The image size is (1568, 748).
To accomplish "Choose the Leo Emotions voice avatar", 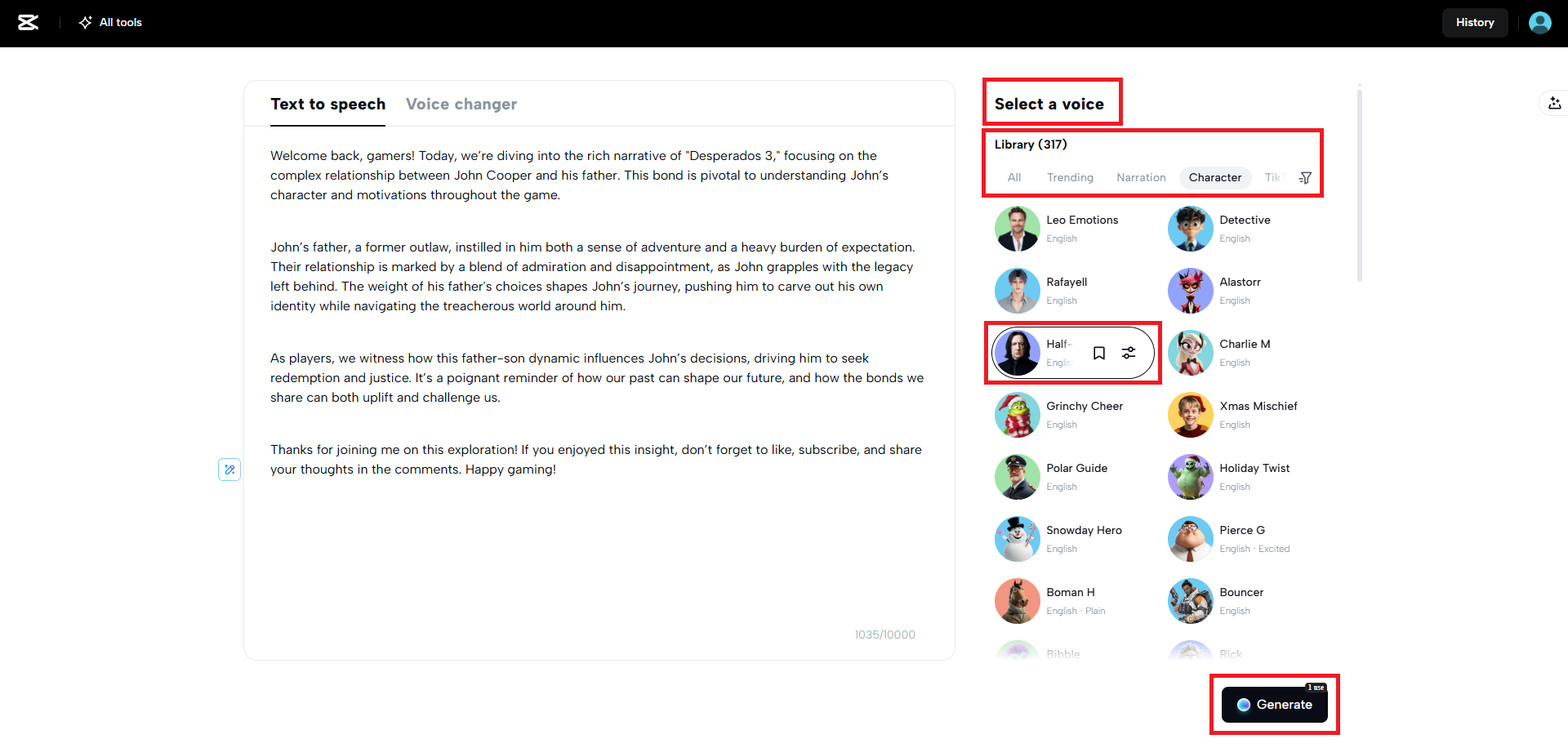I will click(x=1018, y=229).
